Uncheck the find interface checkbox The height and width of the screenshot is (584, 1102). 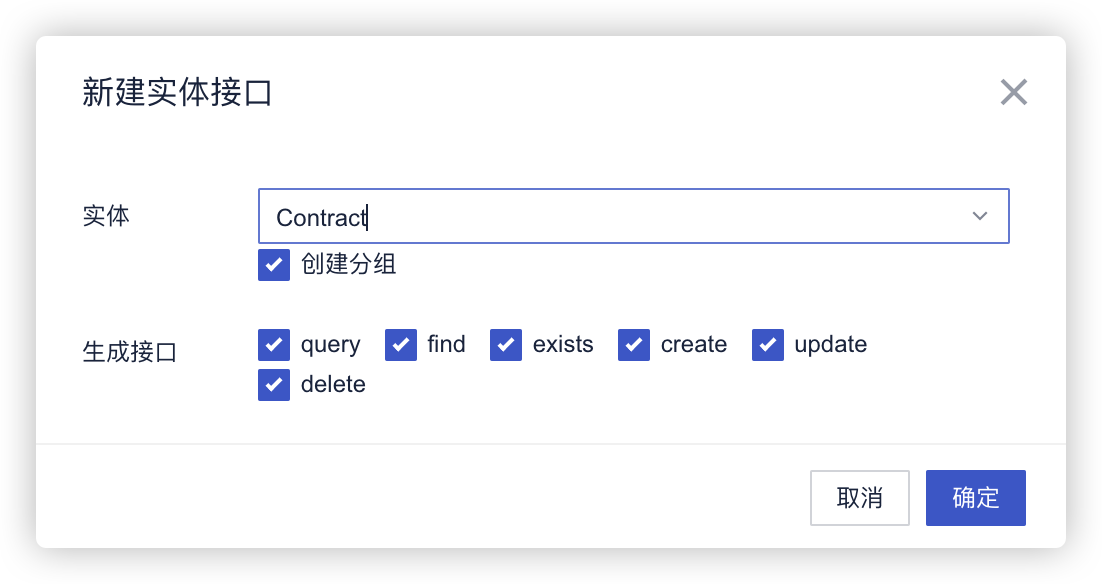[x=401, y=345]
